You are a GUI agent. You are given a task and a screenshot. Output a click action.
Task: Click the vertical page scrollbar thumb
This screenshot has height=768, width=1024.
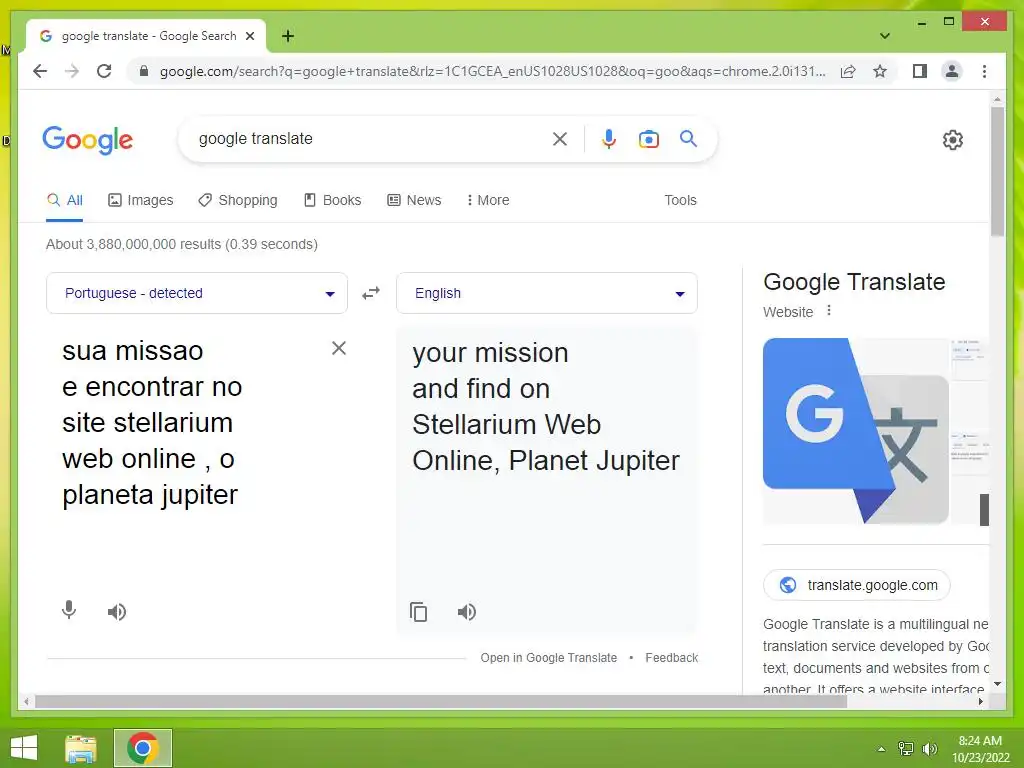pos(997,172)
